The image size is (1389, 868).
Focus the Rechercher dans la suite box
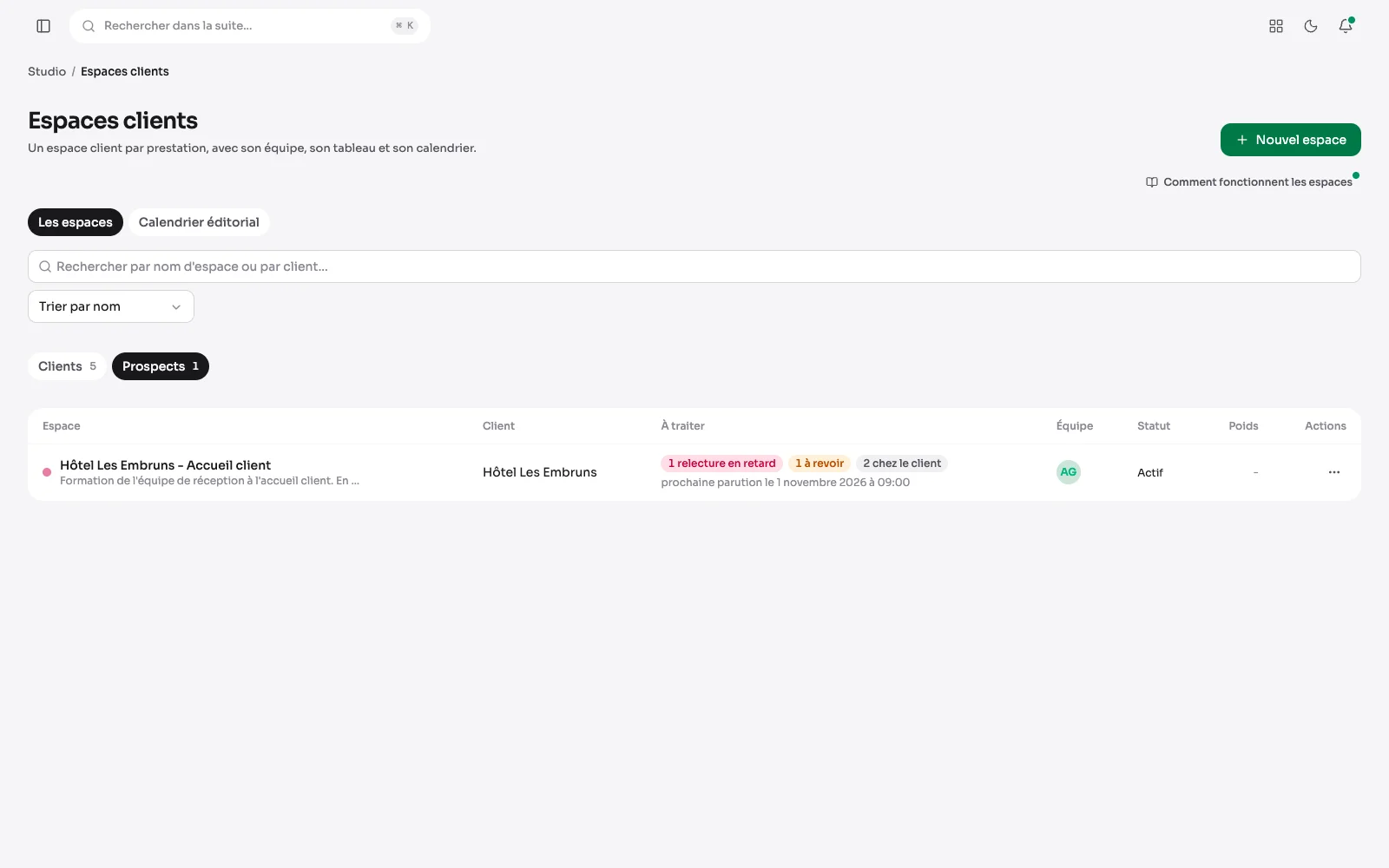(x=250, y=26)
